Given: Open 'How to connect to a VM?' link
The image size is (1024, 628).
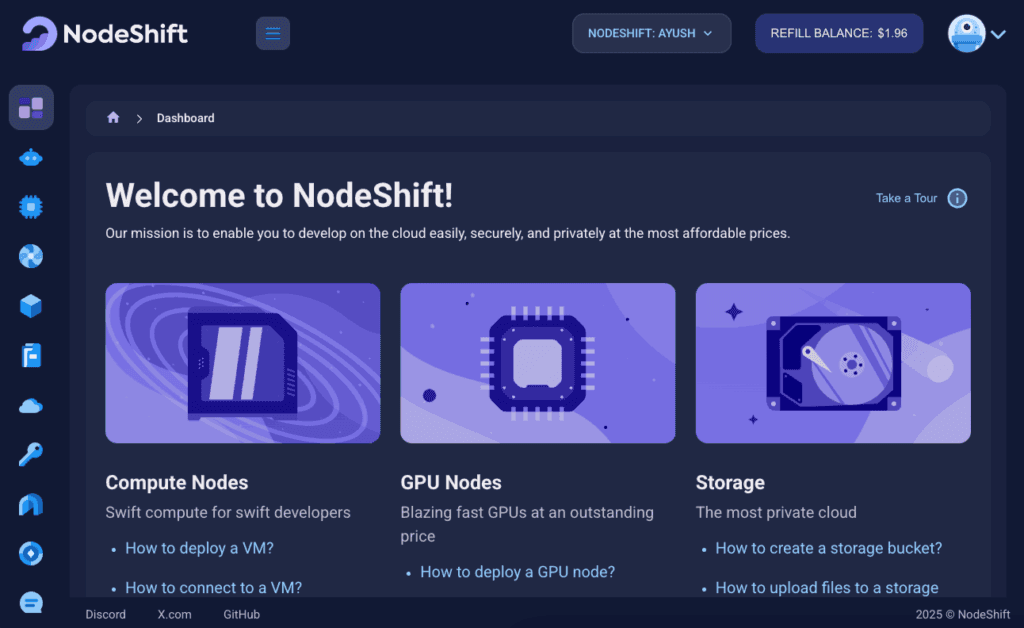Looking at the screenshot, I should coord(214,588).
